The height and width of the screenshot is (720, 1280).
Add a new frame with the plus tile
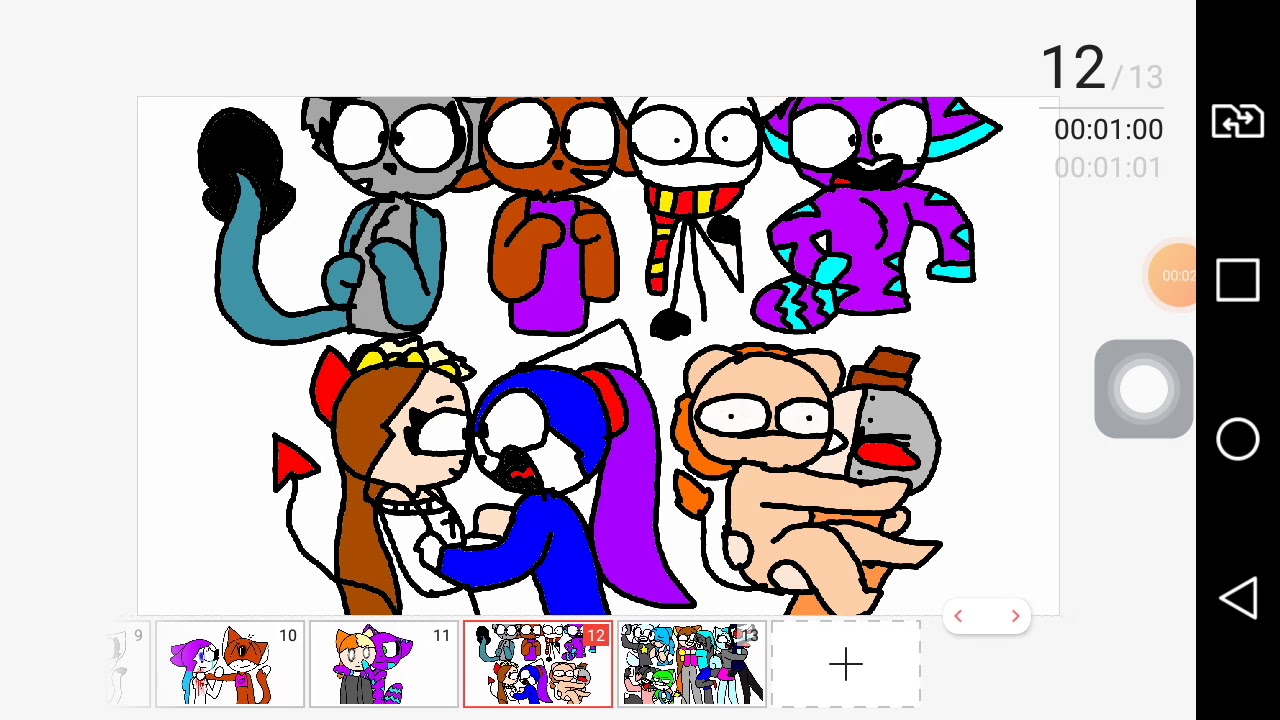845,664
